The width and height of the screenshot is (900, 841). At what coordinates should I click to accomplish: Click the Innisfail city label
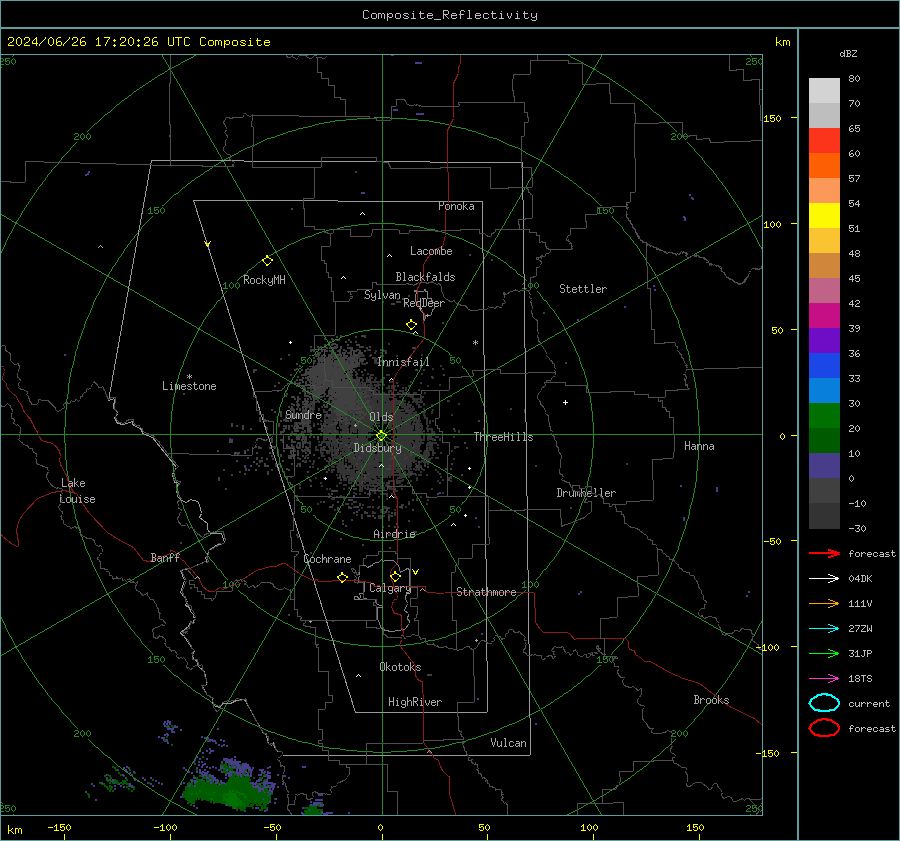pos(404,362)
